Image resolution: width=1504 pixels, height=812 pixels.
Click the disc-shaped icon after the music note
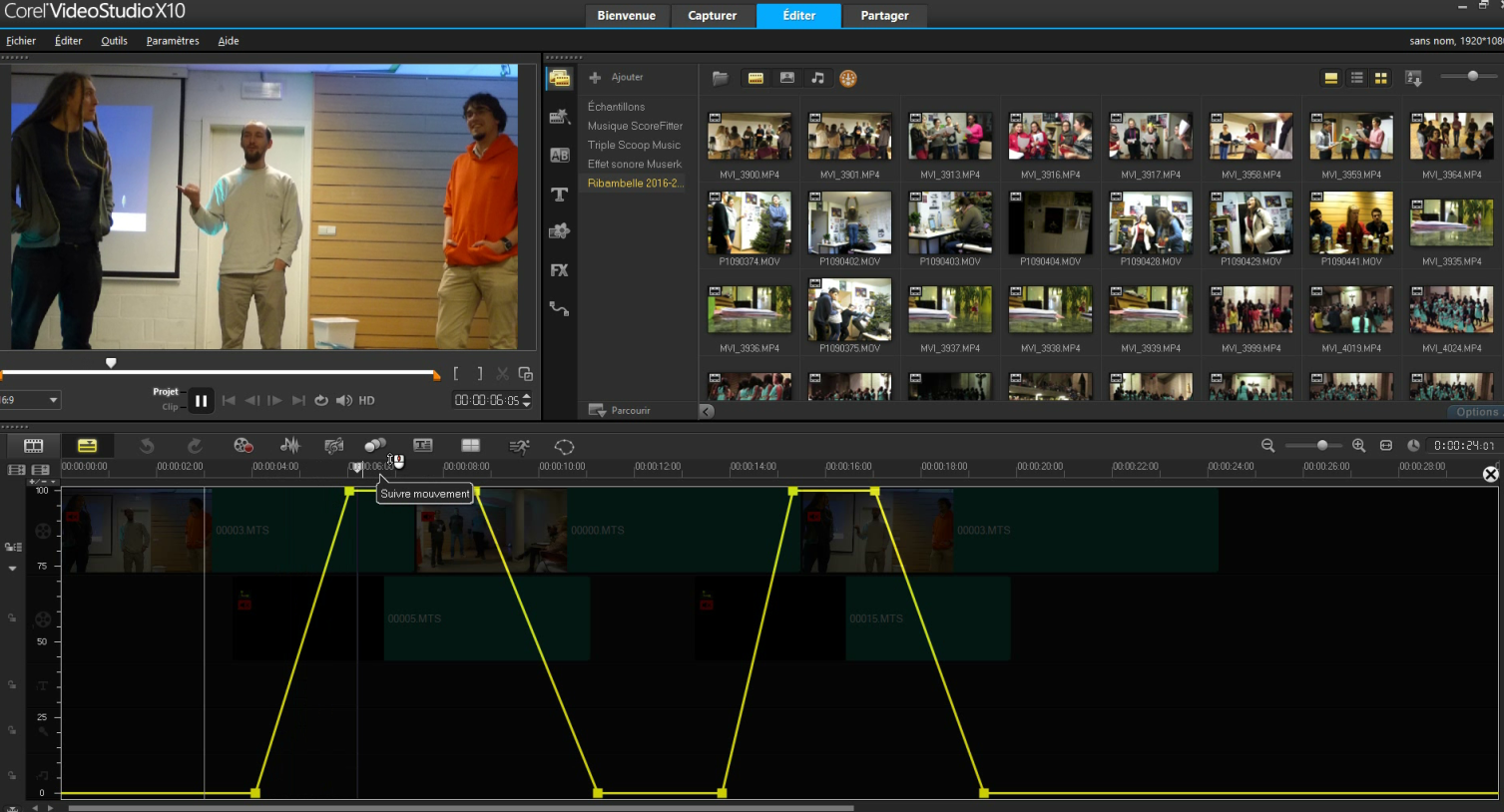click(848, 78)
